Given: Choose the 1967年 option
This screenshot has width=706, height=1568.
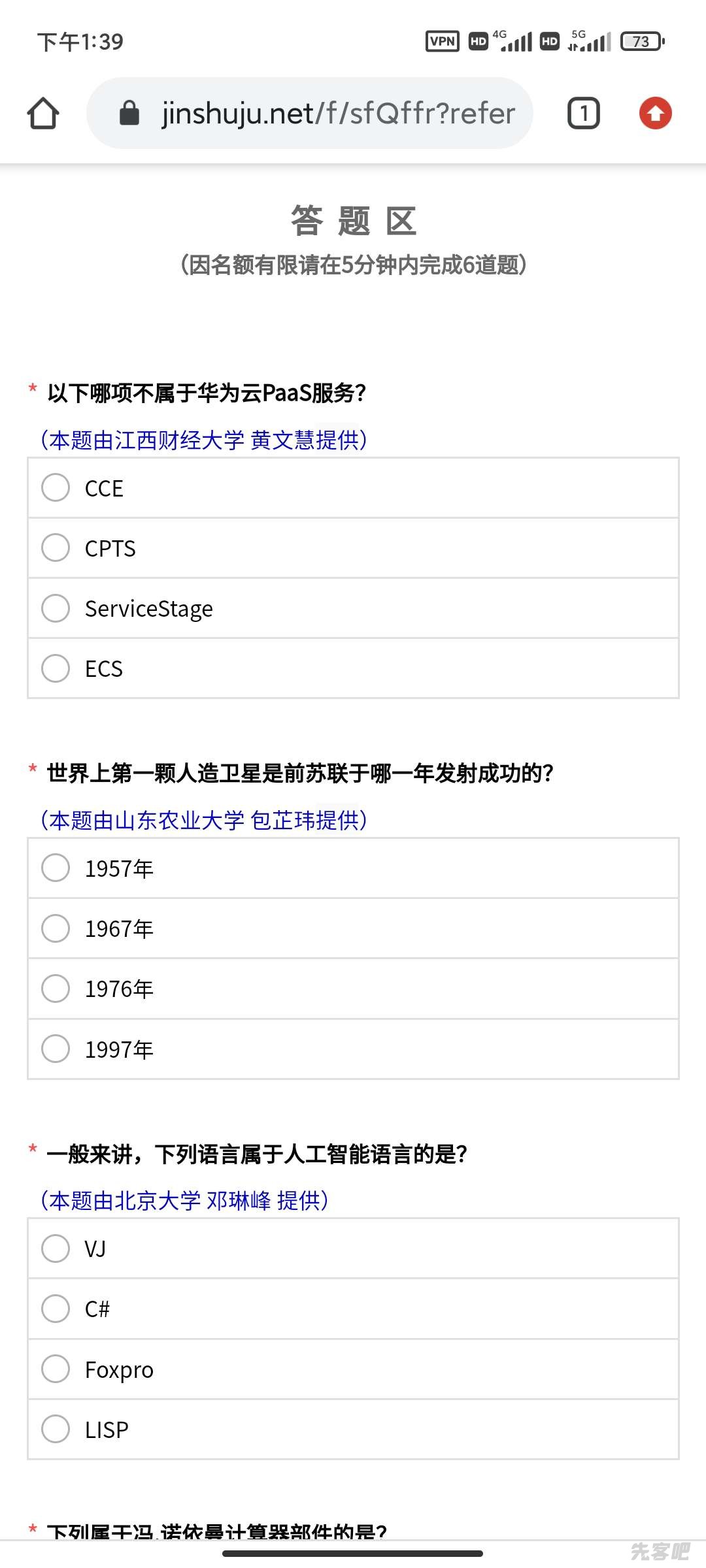Looking at the screenshot, I should (56, 928).
